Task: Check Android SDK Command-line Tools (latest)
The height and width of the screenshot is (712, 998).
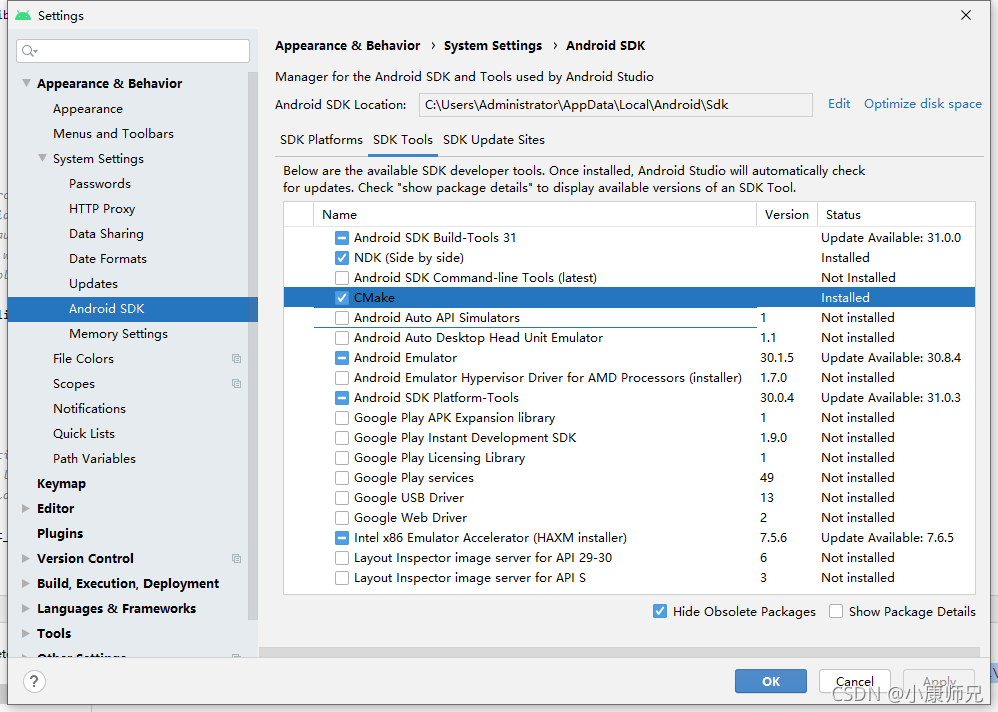Action: pos(342,278)
